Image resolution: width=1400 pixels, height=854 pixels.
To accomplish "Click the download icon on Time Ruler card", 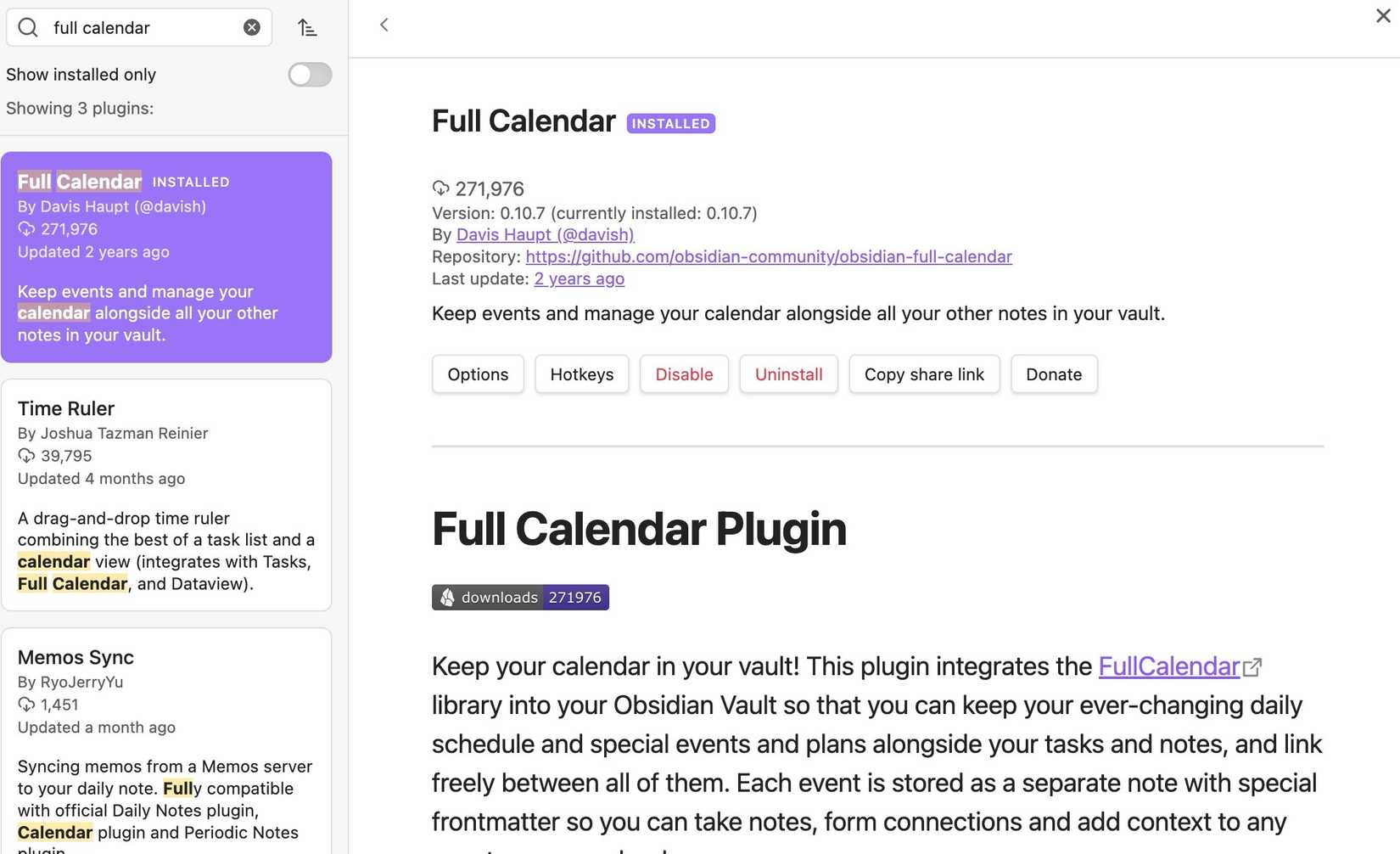I will [25, 456].
